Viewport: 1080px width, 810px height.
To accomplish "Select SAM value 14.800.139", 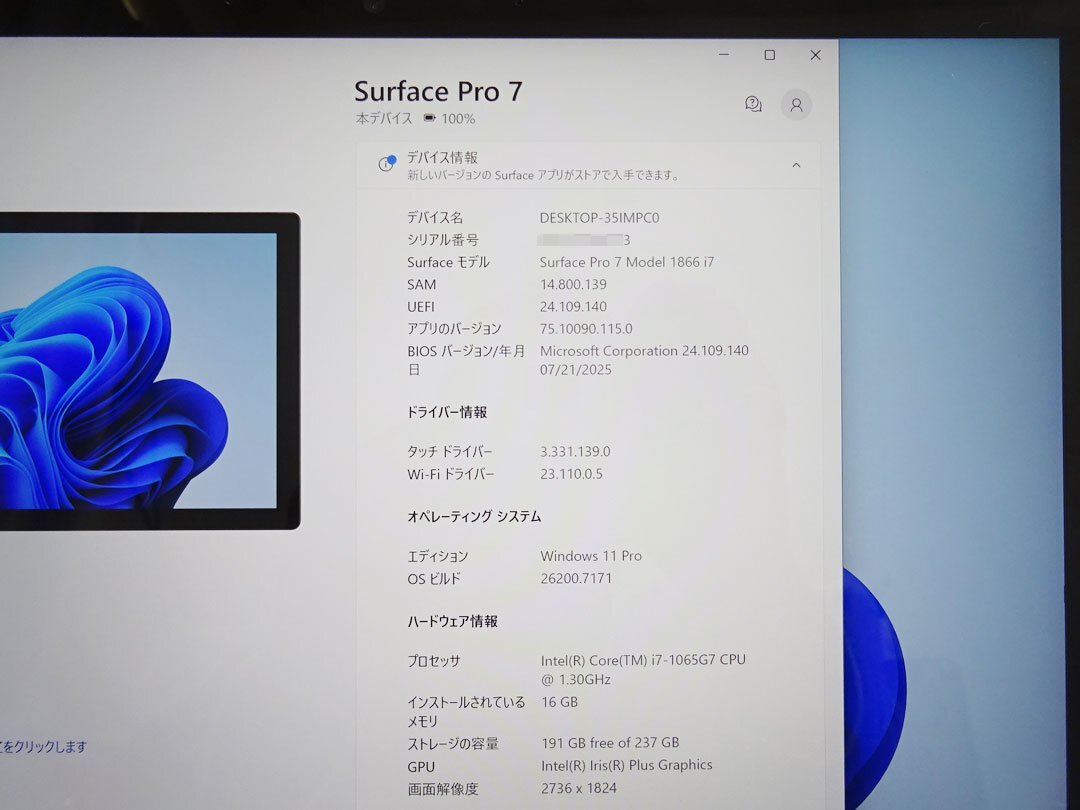I will (573, 284).
